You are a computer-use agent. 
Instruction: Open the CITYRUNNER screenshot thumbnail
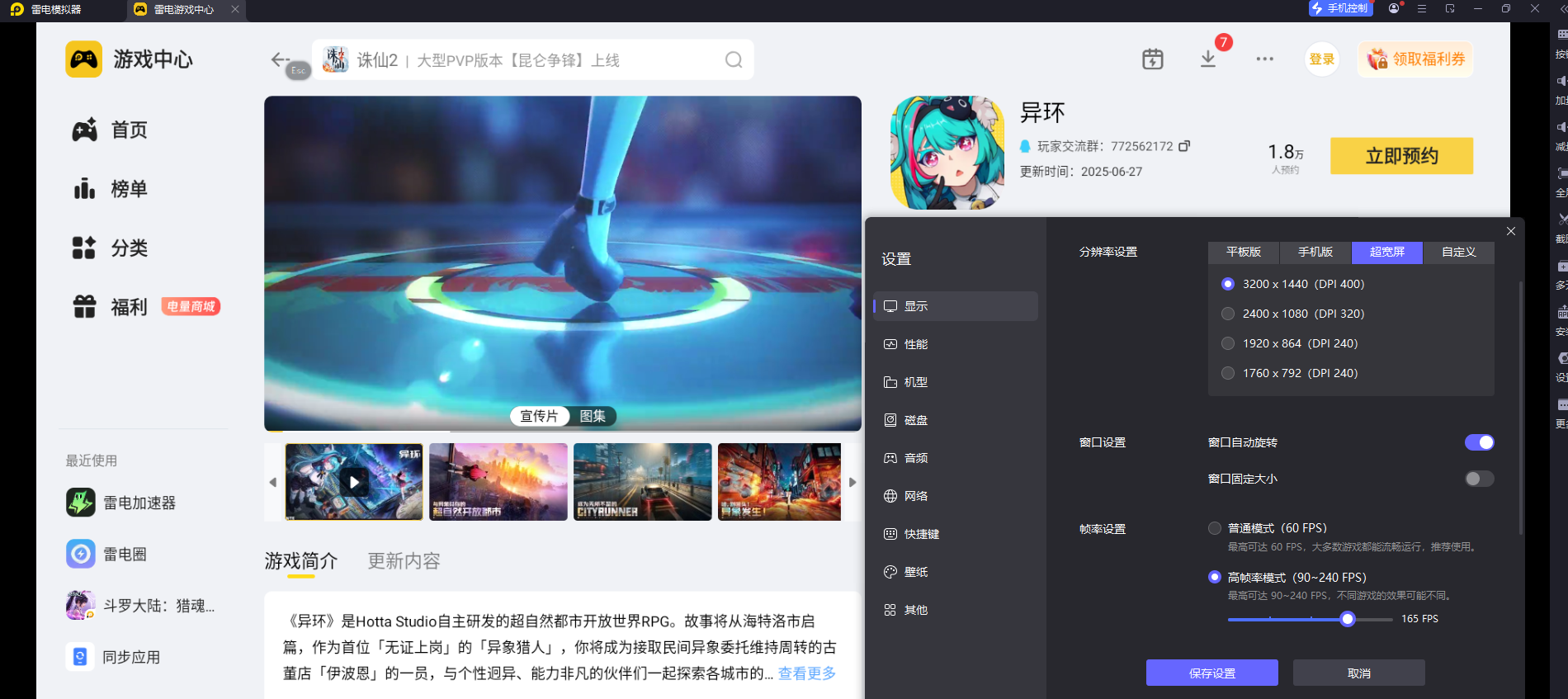pyautogui.click(x=643, y=482)
